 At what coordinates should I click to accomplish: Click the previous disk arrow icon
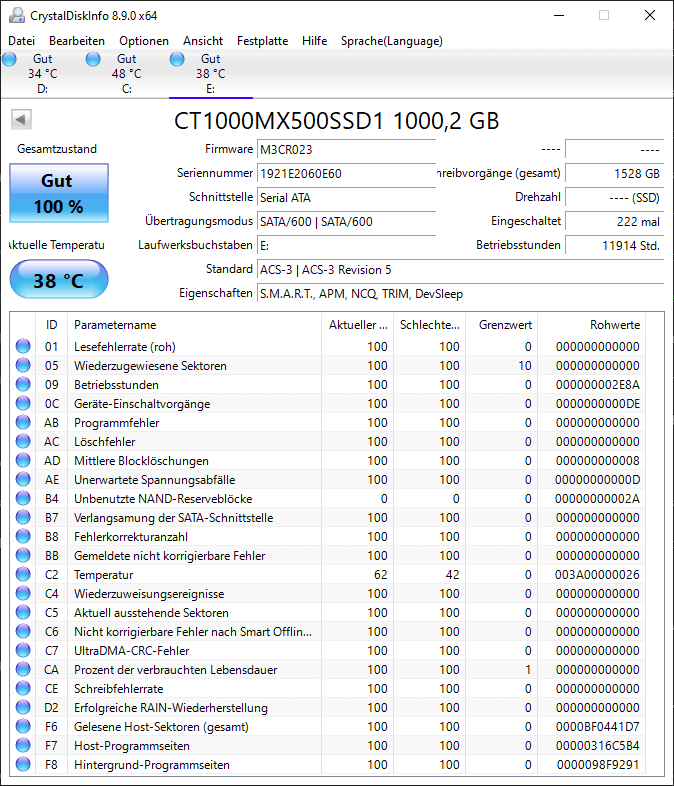click(x=21, y=120)
